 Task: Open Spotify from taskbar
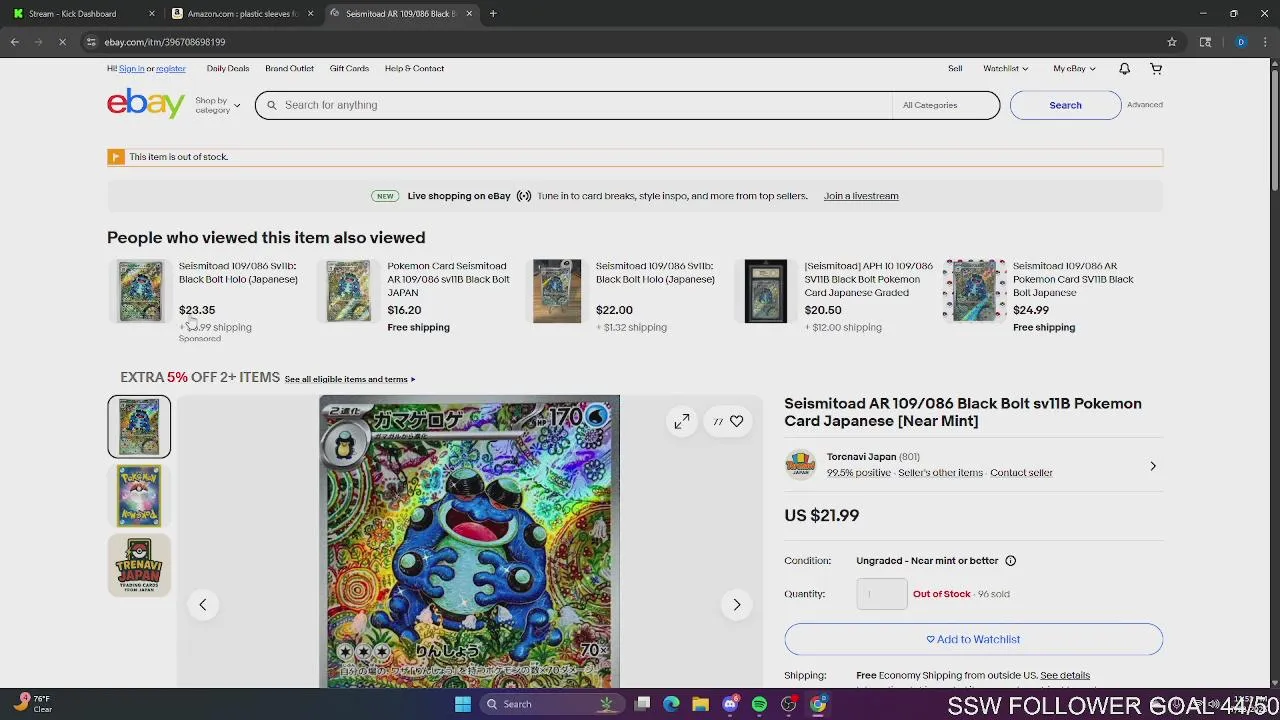pos(759,704)
